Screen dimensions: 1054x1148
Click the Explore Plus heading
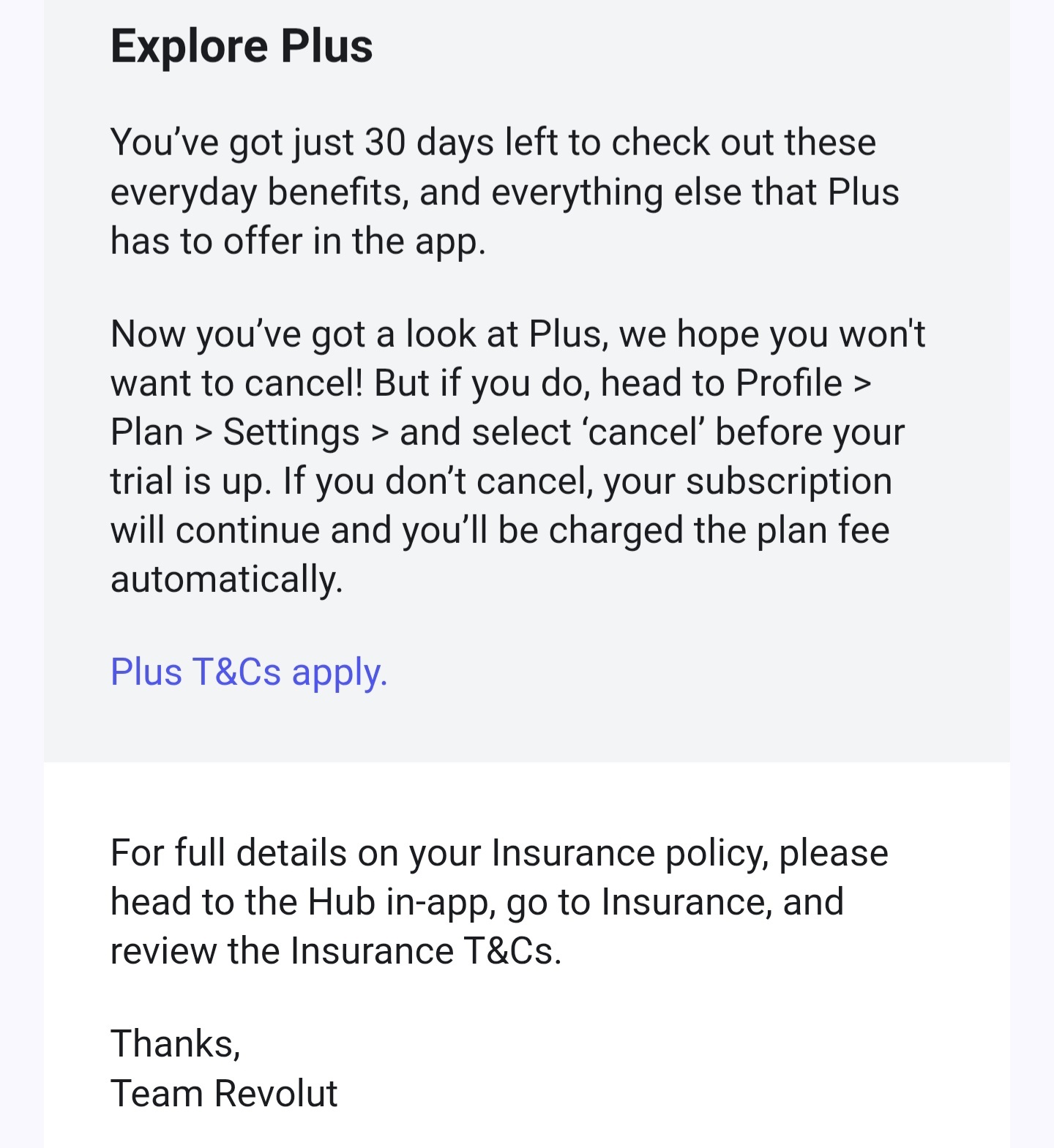[242, 46]
